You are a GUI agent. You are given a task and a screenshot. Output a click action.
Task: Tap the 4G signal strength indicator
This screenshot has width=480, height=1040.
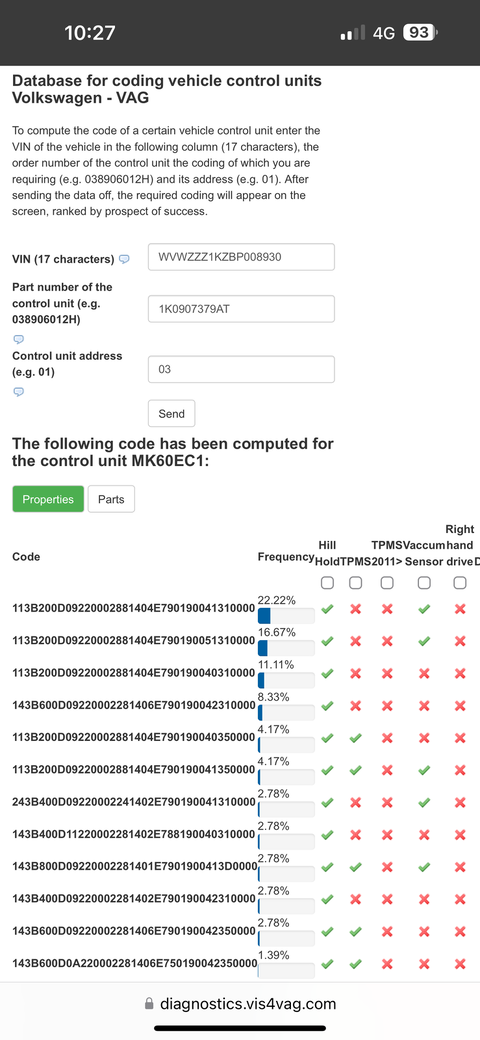pos(352,33)
